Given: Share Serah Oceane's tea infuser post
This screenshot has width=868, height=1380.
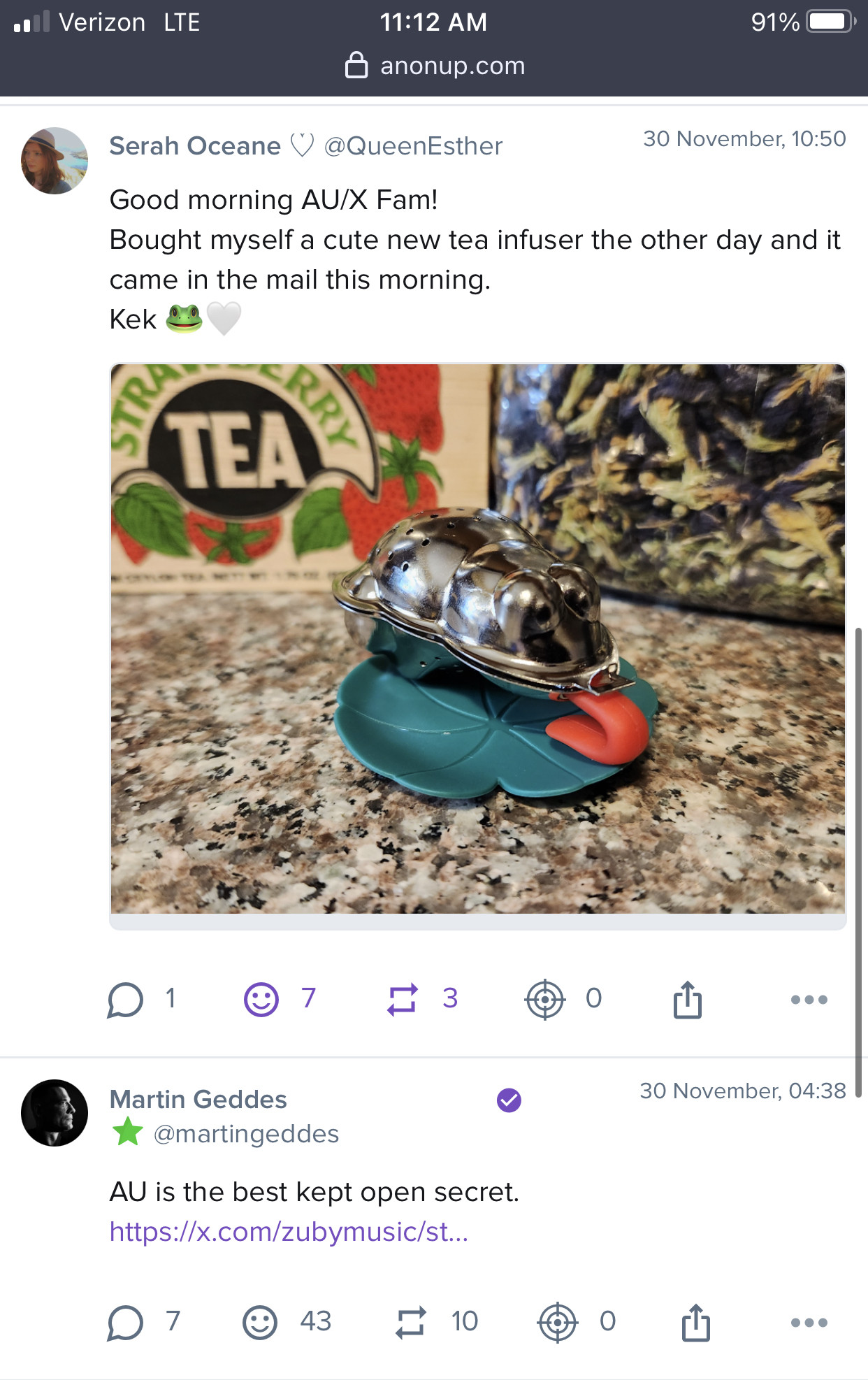Looking at the screenshot, I should [688, 1000].
